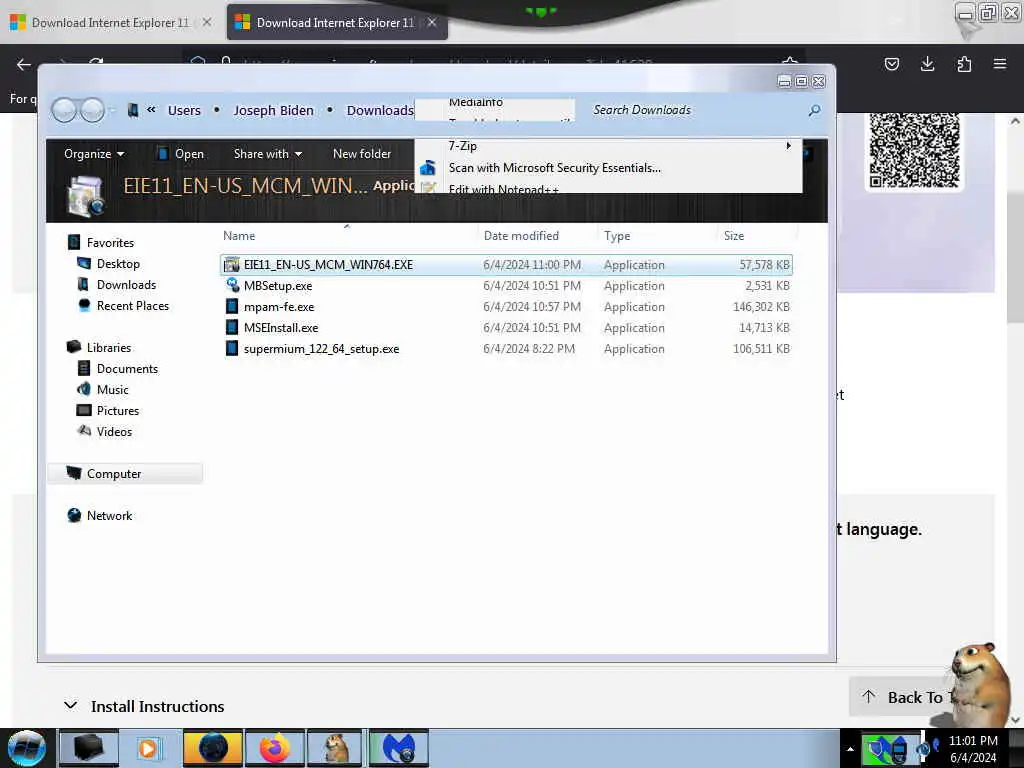Open Firefox extensions puzzle icon

[x=964, y=63]
